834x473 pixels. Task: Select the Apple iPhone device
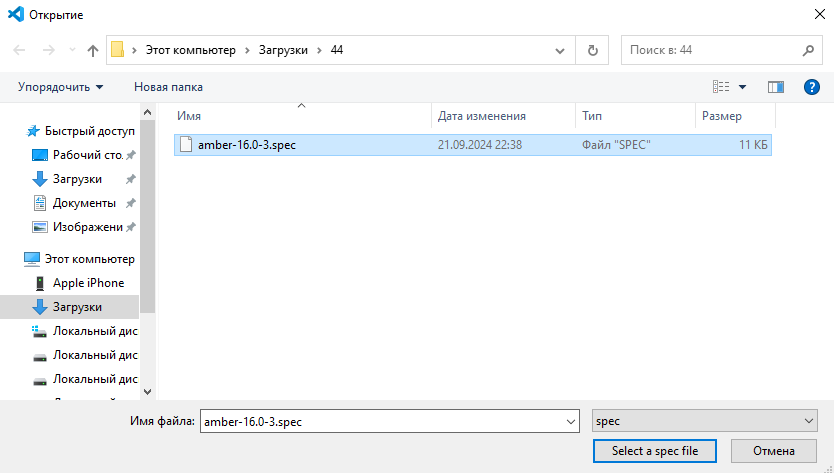tap(88, 283)
